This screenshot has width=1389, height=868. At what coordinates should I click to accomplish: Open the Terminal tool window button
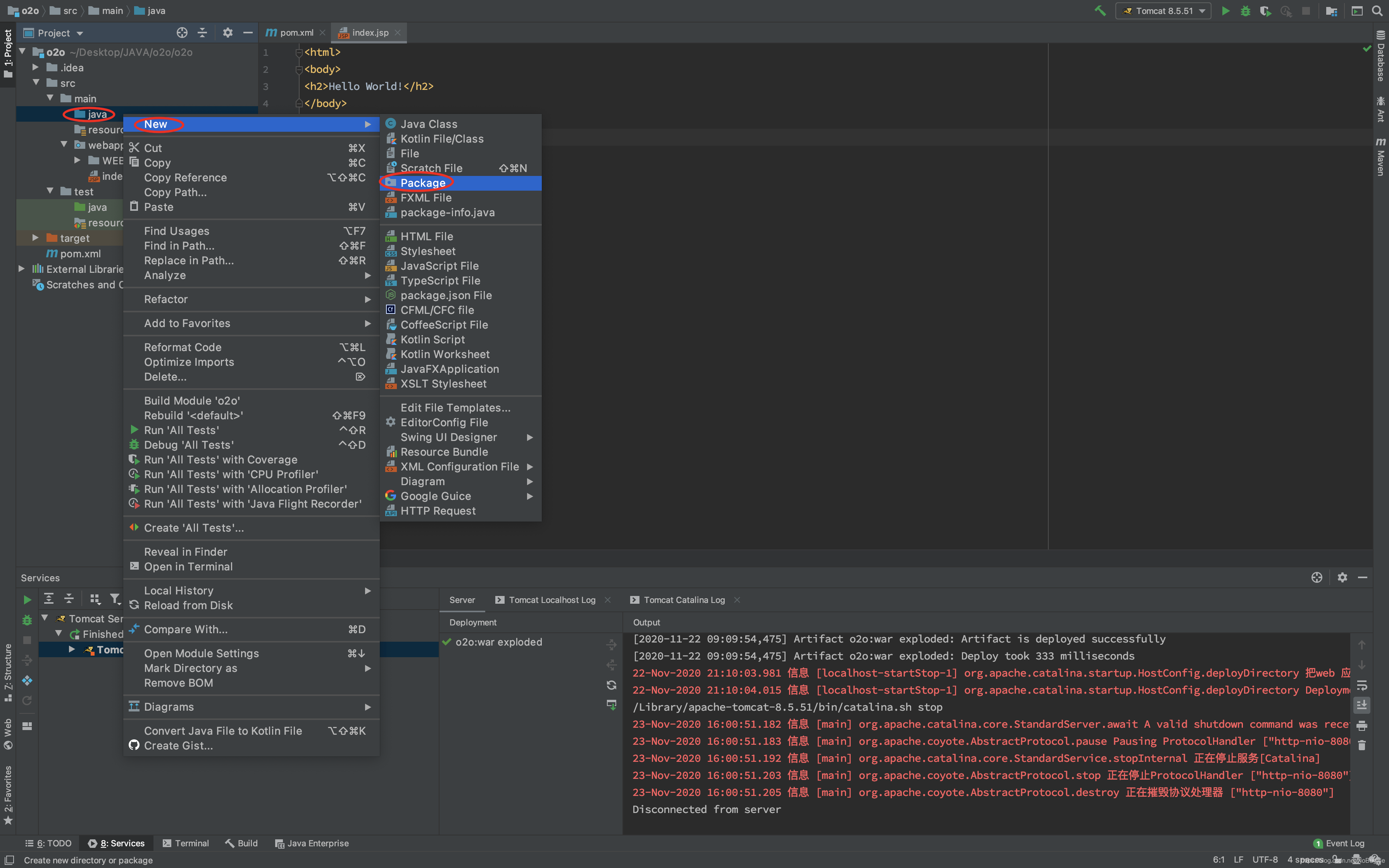point(186,843)
